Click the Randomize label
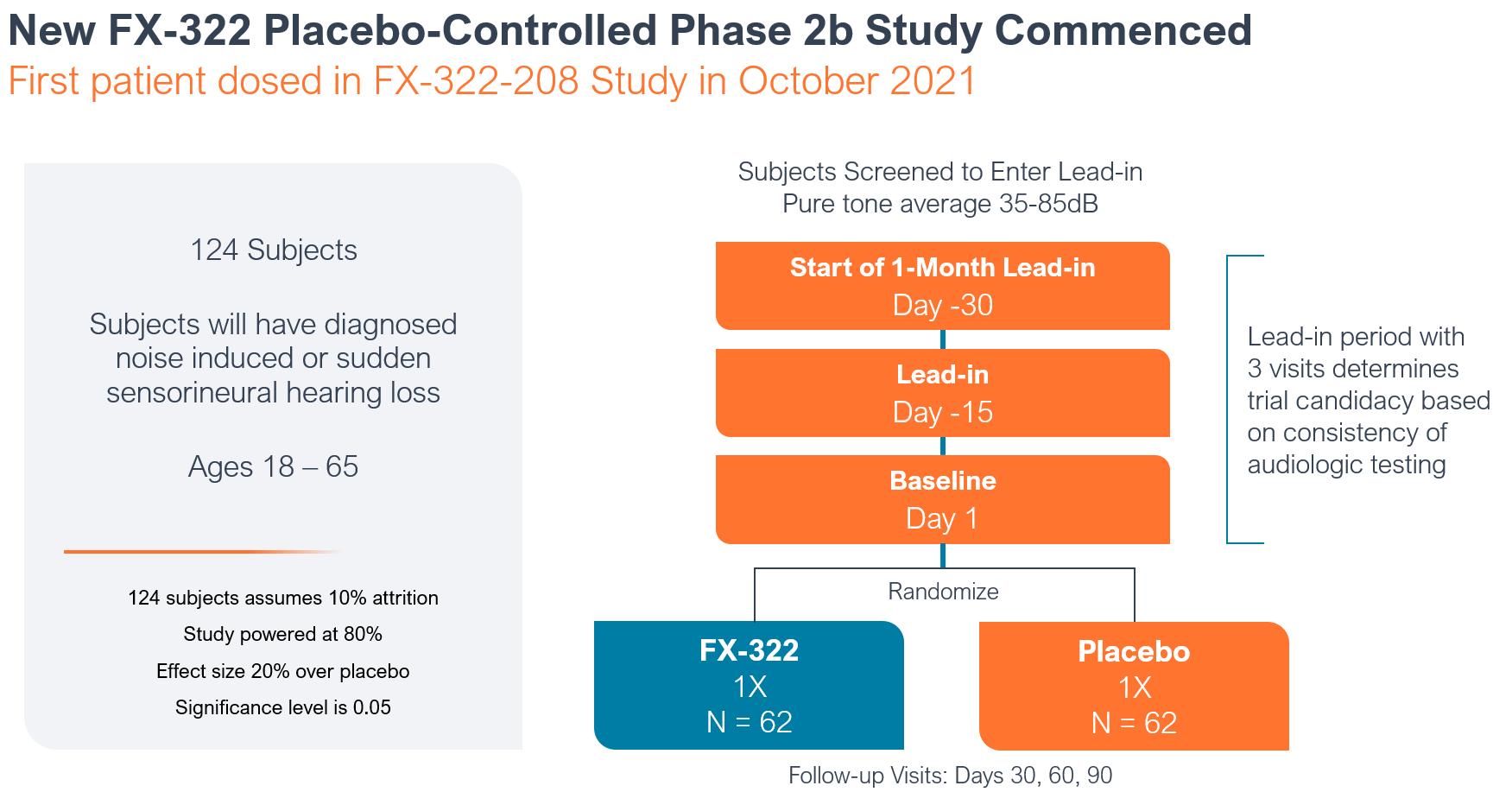1512x811 pixels. click(x=943, y=592)
